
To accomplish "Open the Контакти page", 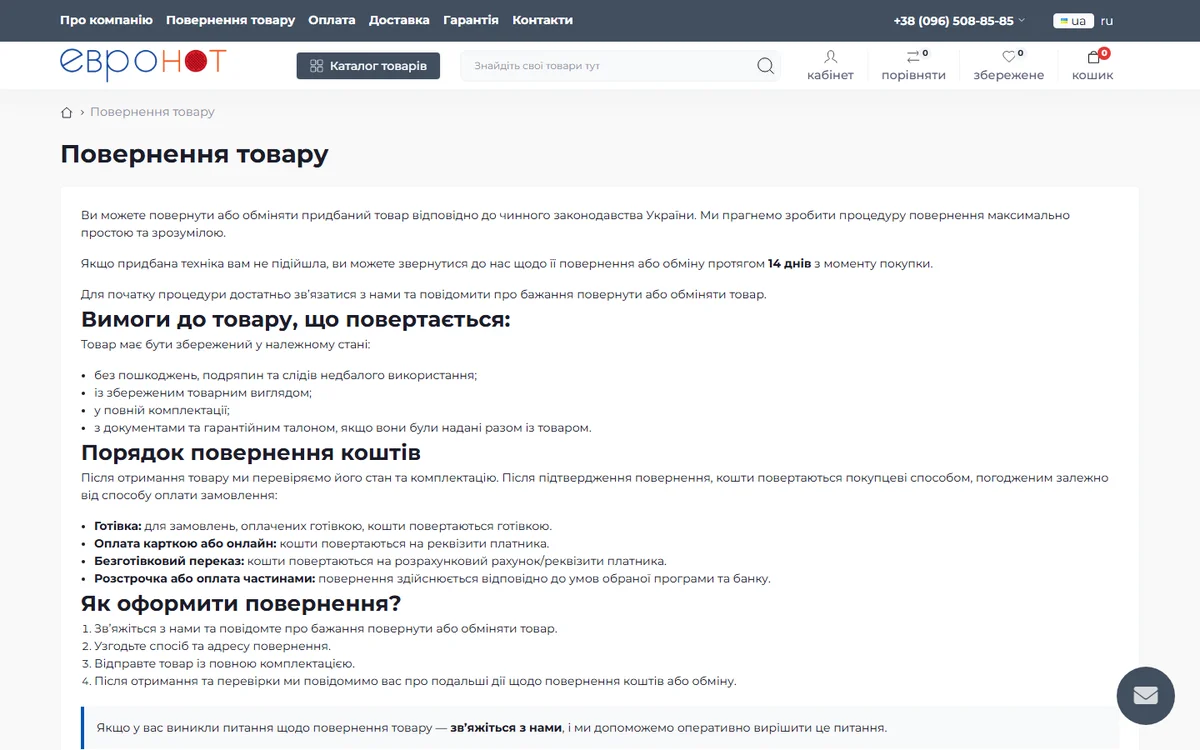I will tap(542, 20).
